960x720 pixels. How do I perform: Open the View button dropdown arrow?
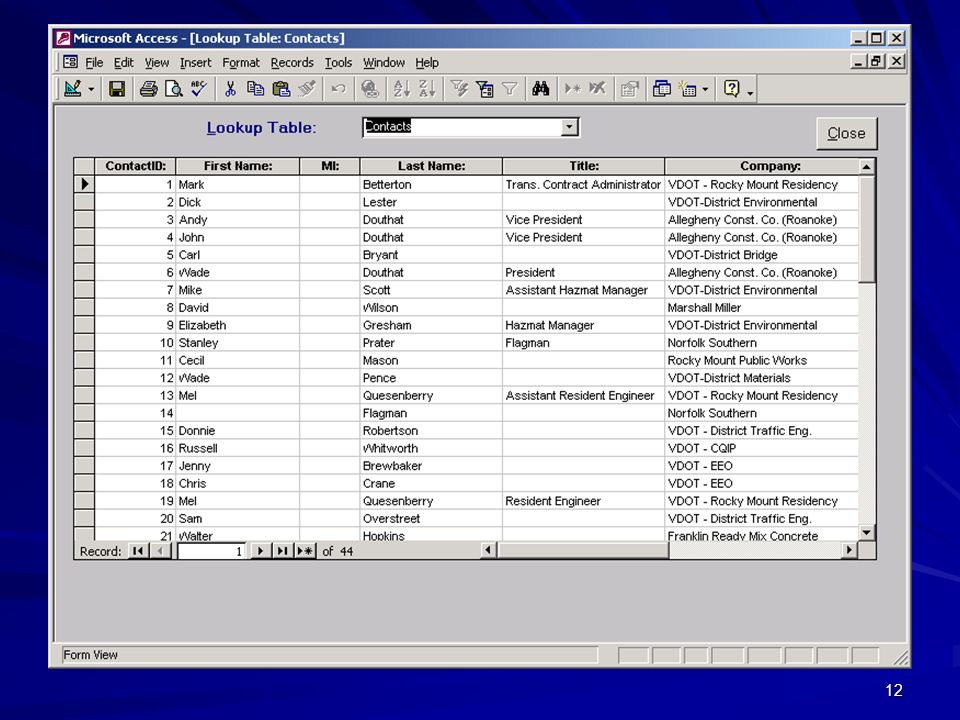pyautogui.click(x=91, y=89)
